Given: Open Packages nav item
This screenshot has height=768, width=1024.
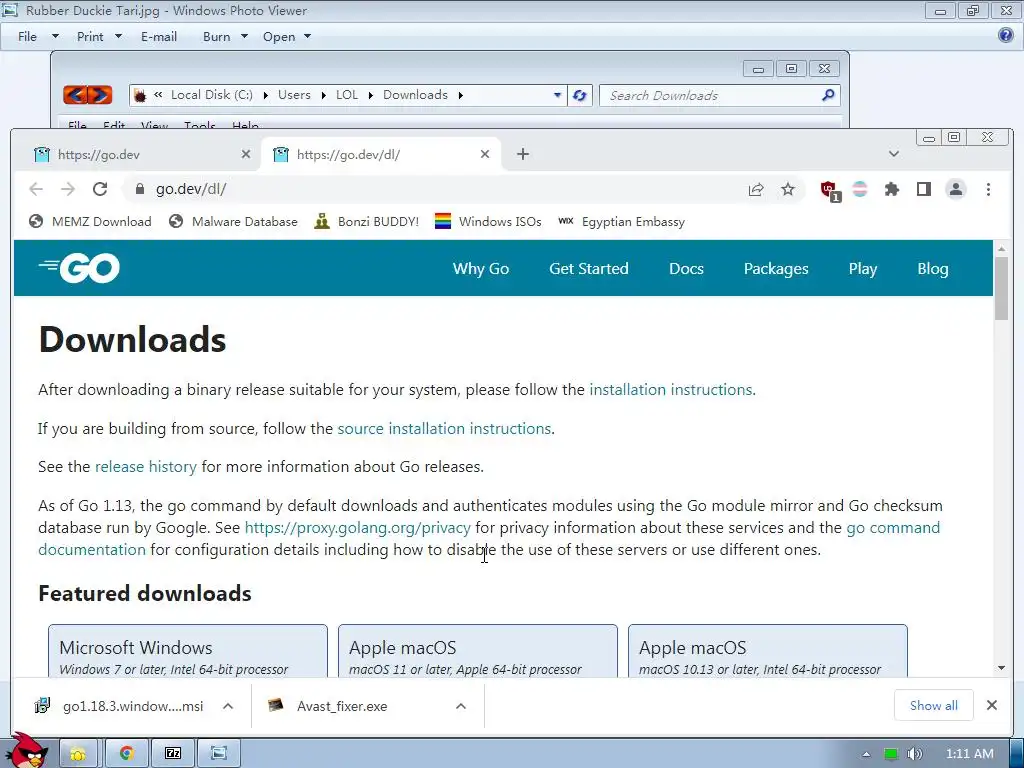Looking at the screenshot, I should [x=776, y=269].
